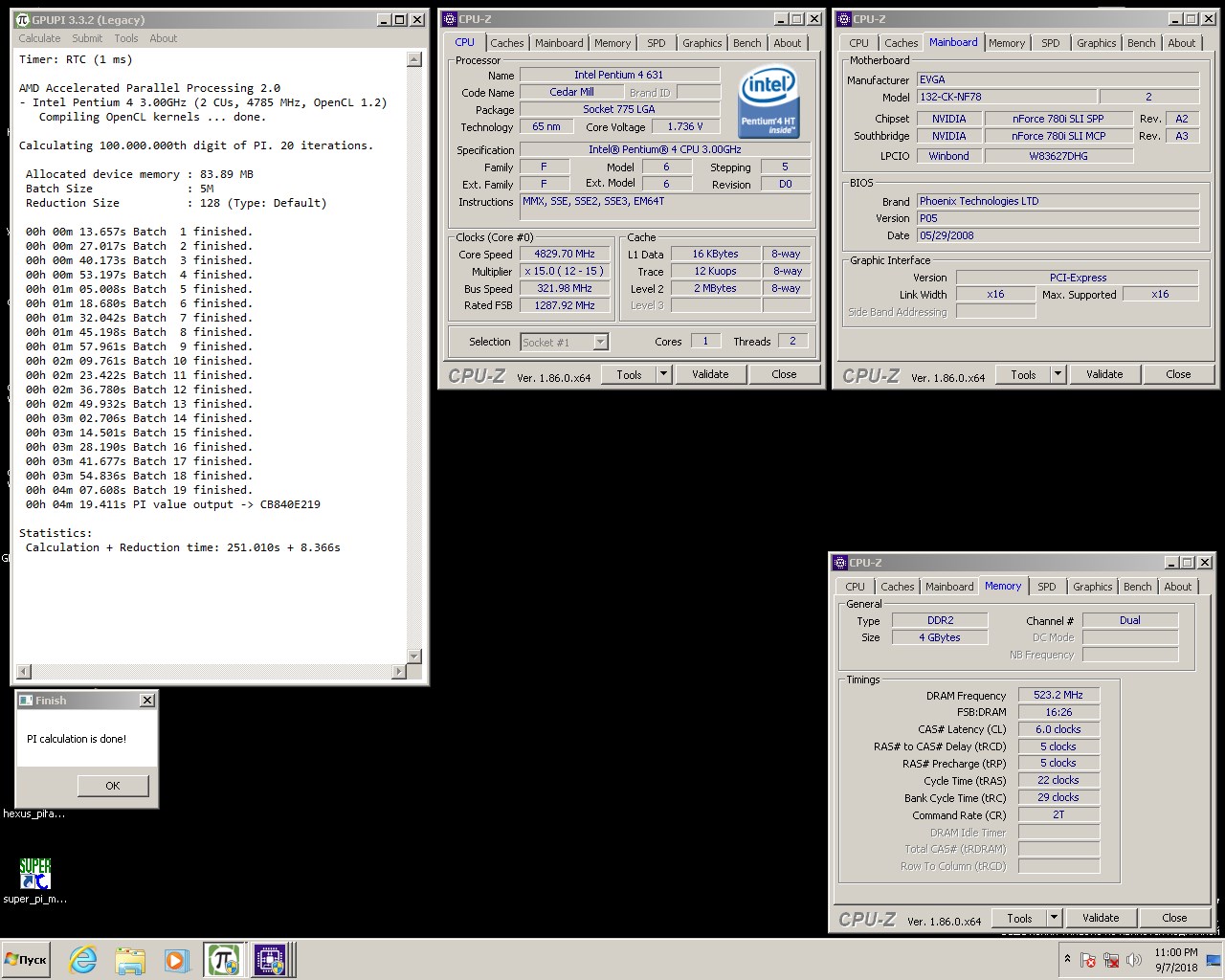Open the hexus_pifast desktop shortcut
This screenshot has width=1225, height=980.
click(x=34, y=813)
